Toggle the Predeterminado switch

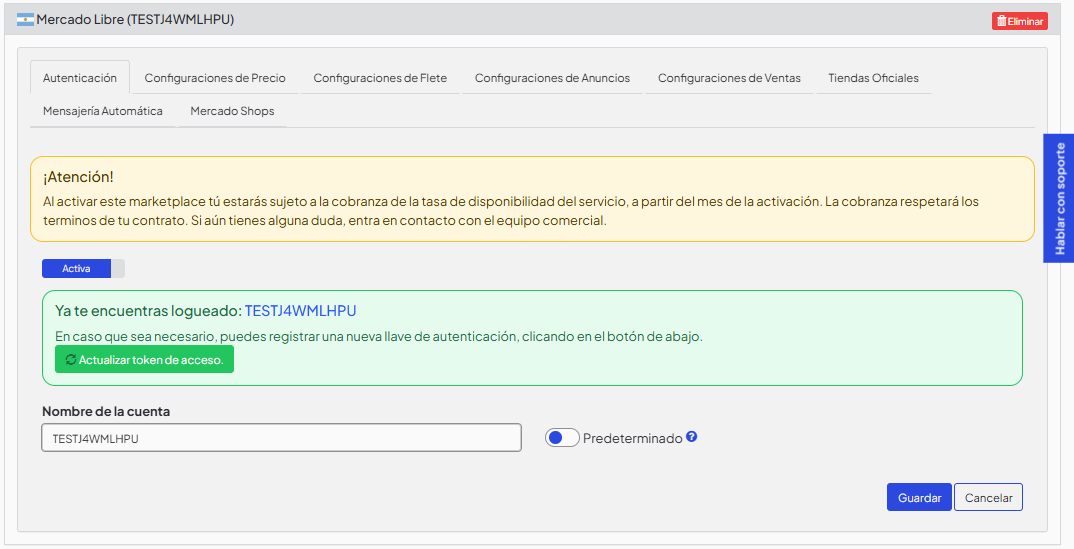(x=562, y=437)
